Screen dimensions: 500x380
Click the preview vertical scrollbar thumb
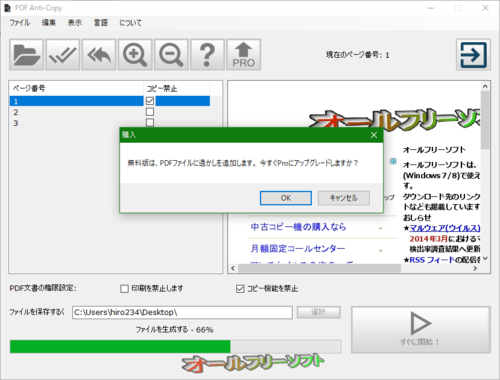pyautogui.click(x=485, y=120)
